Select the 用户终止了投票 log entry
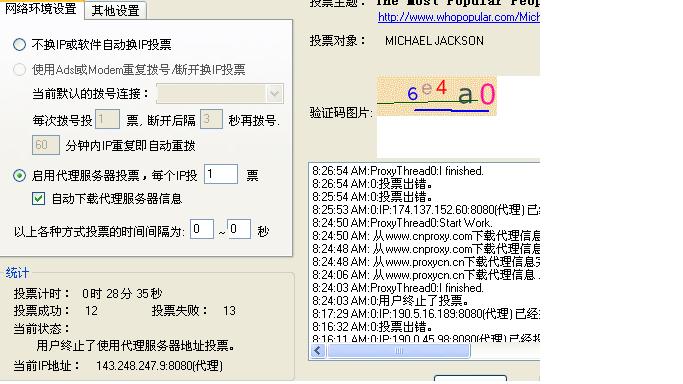683x384 pixels. [391, 301]
